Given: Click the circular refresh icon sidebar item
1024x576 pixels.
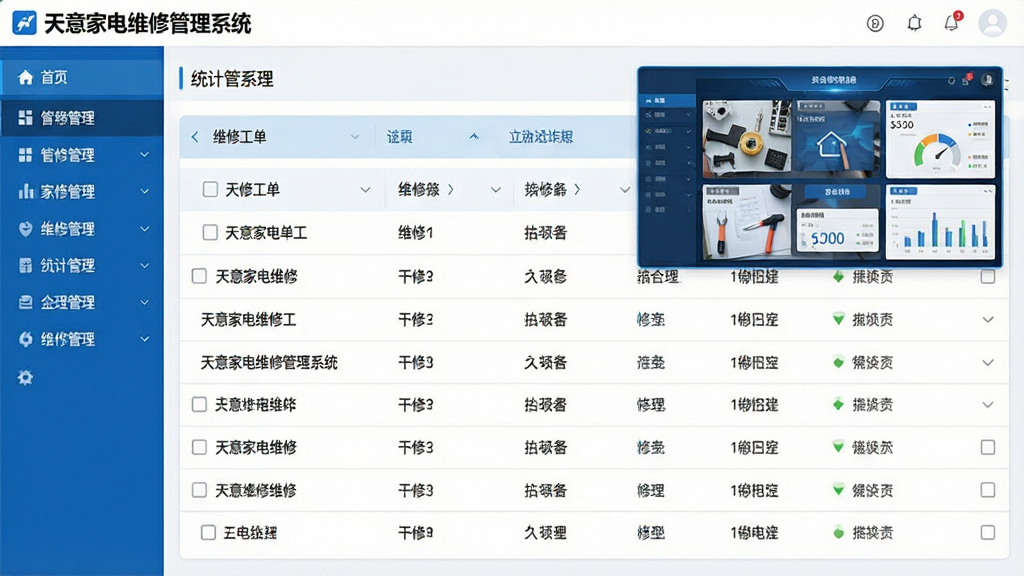Looking at the screenshot, I should coord(25,339).
